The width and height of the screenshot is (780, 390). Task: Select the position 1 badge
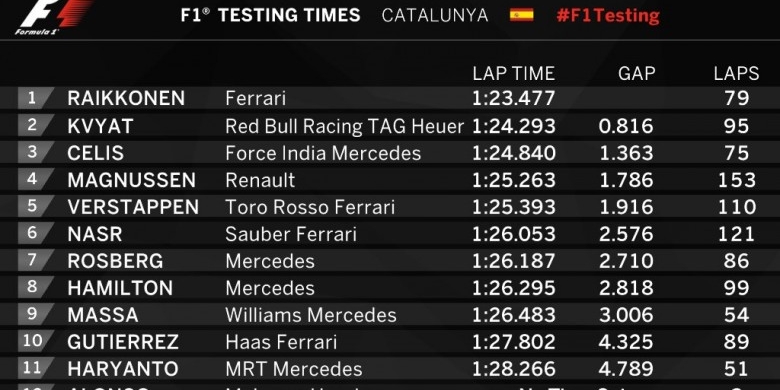coord(36,98)
